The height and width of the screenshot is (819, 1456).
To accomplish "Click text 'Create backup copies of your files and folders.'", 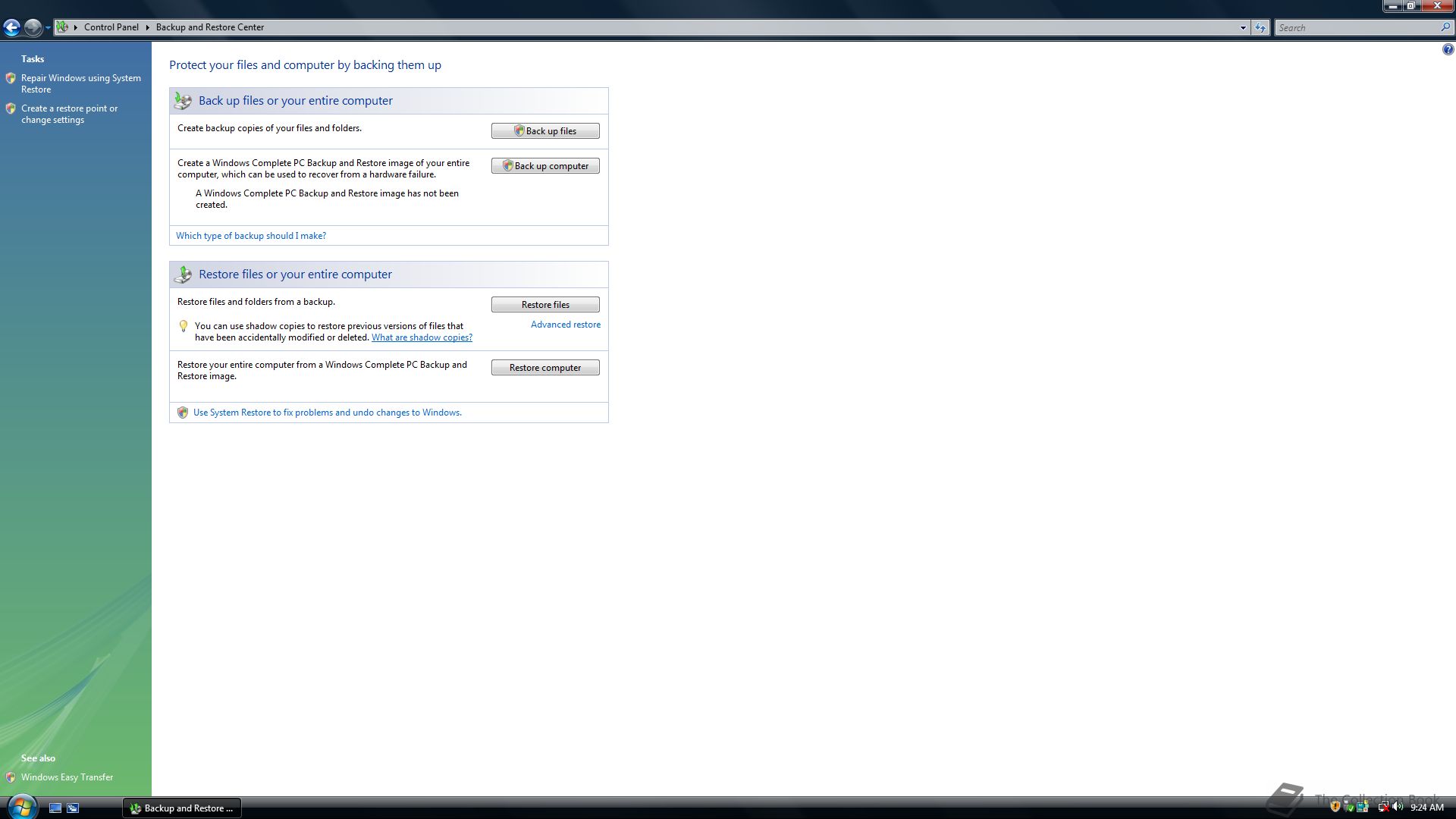I will click(269, 128).
